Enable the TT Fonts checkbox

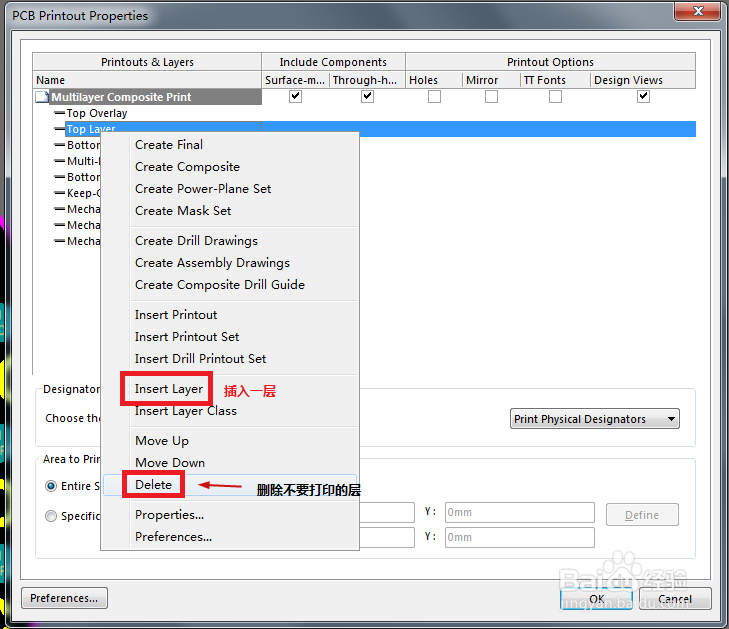pos(555,96)
